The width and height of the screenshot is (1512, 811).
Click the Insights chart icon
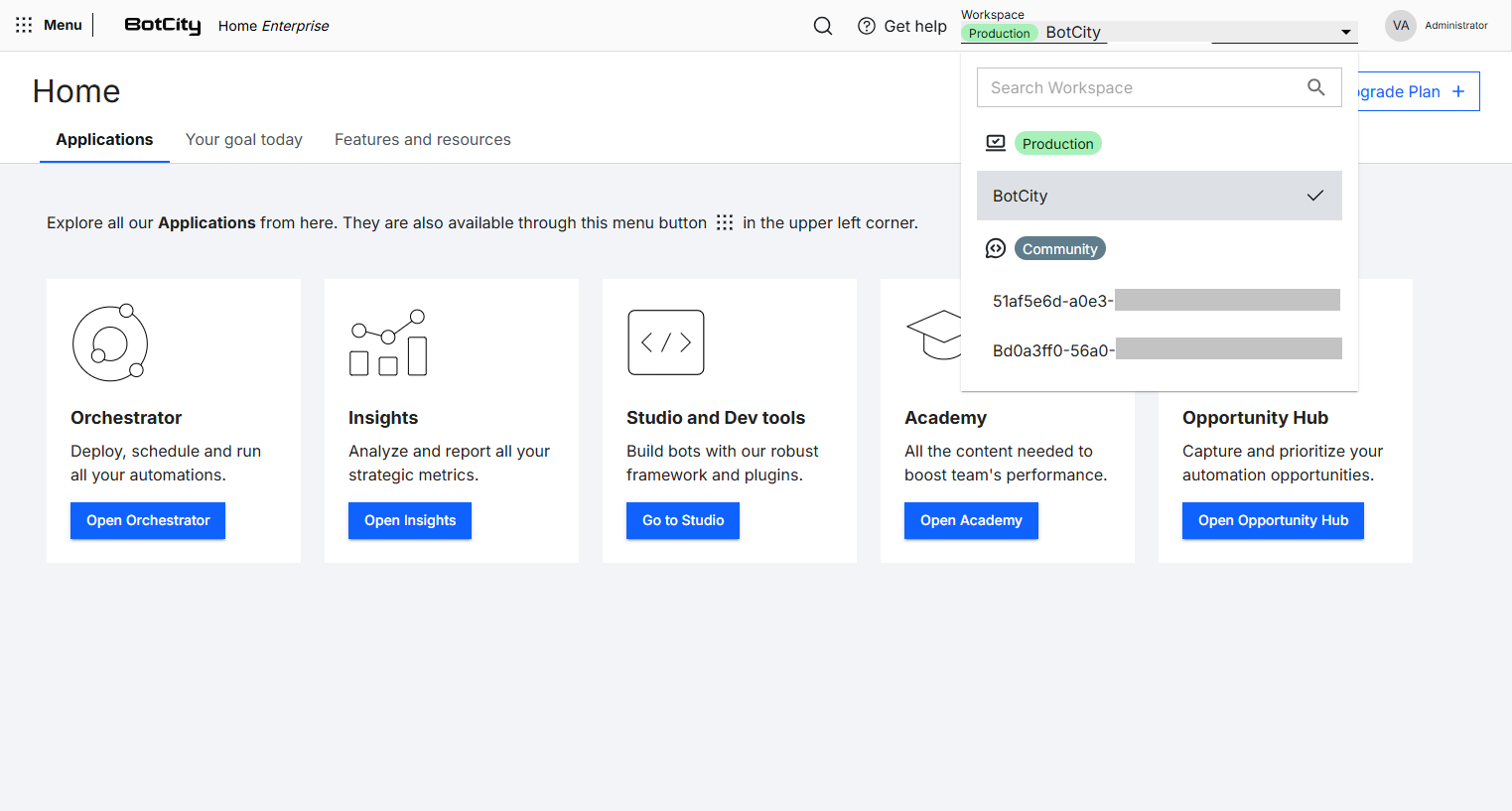(388, 342)
